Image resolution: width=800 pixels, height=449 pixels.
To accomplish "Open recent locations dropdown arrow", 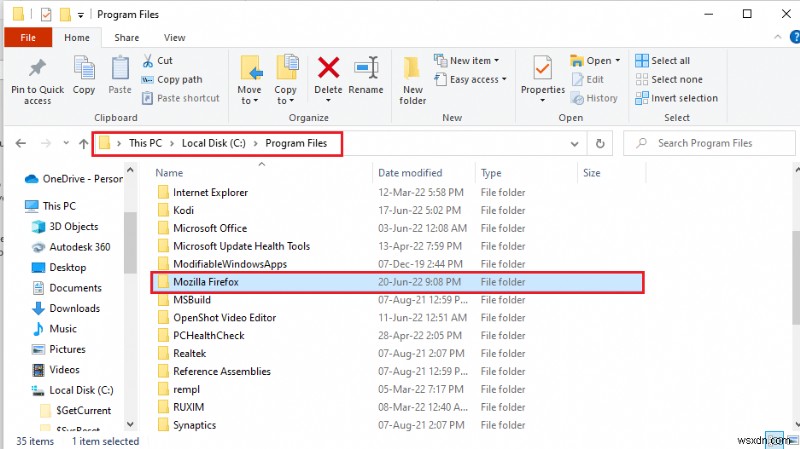I will click(x=66, y=143).
